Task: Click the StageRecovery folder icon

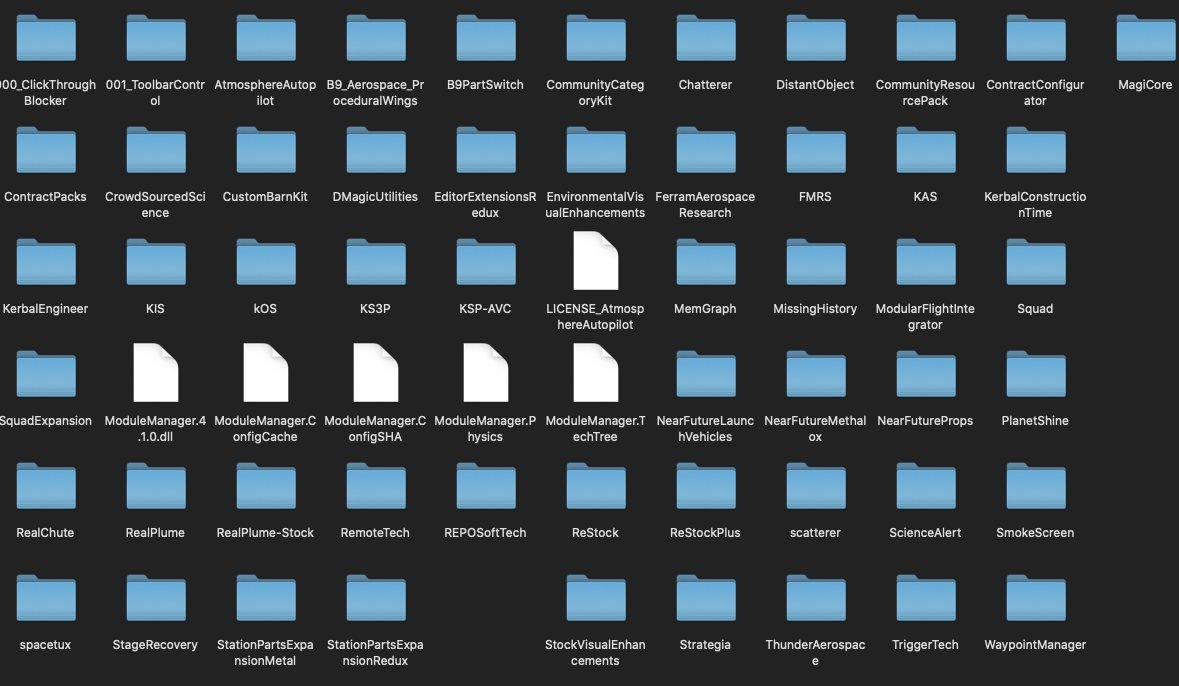Action: (x=156, y=598)
